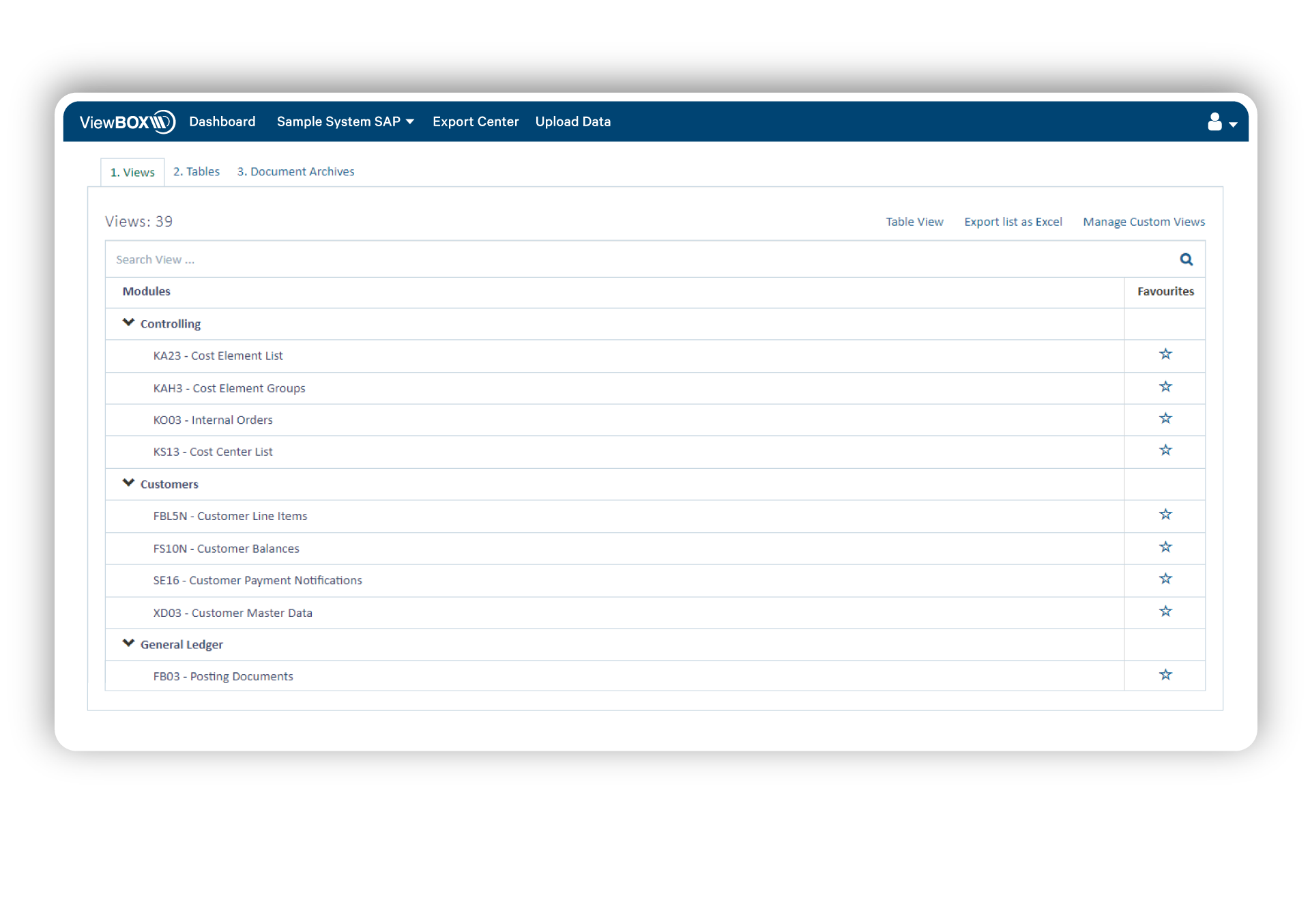Toggle favourite star for KA23 Cost Element List
The width and height of the screenshot is (1310, 924).
1165,354
